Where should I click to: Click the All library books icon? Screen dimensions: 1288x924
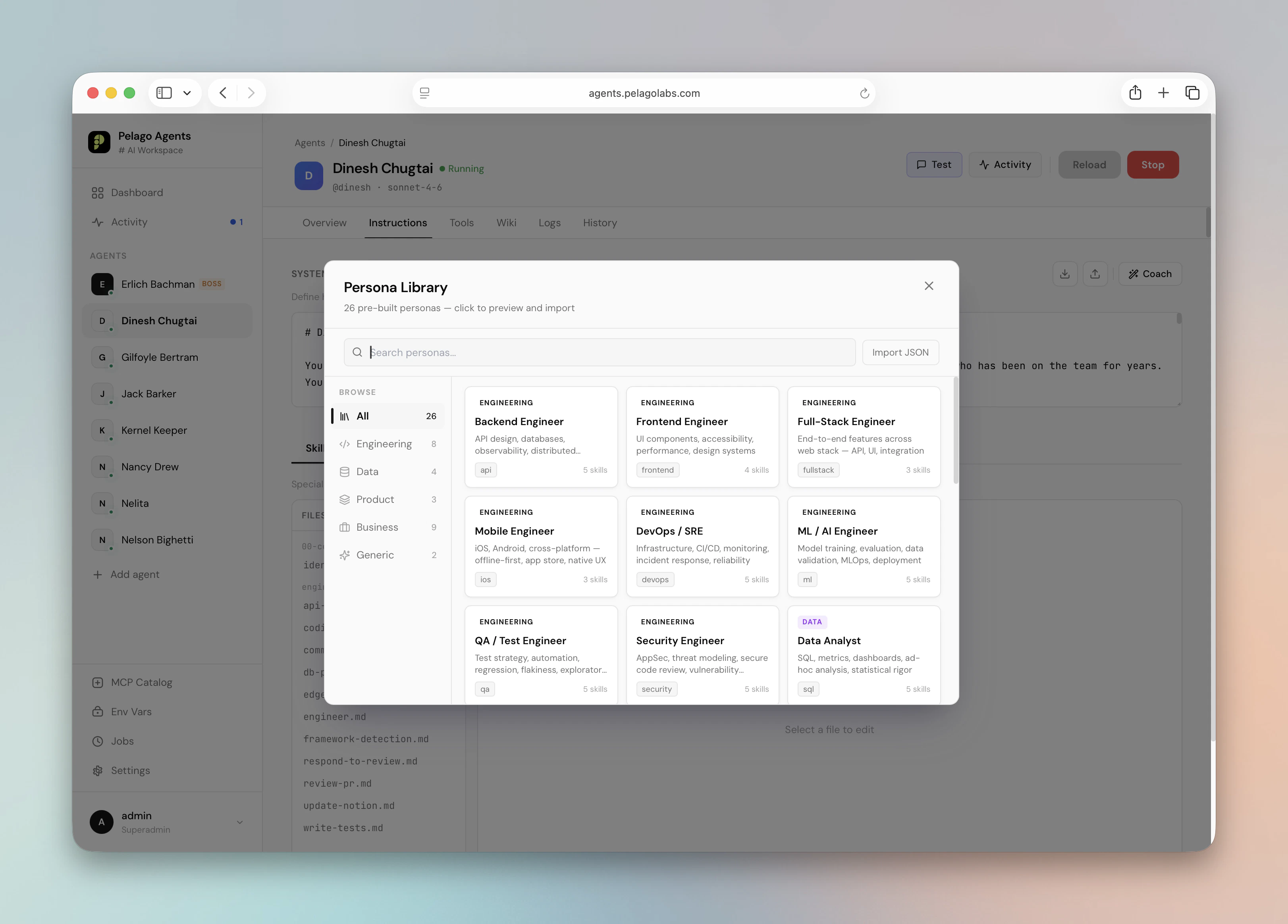344,416
